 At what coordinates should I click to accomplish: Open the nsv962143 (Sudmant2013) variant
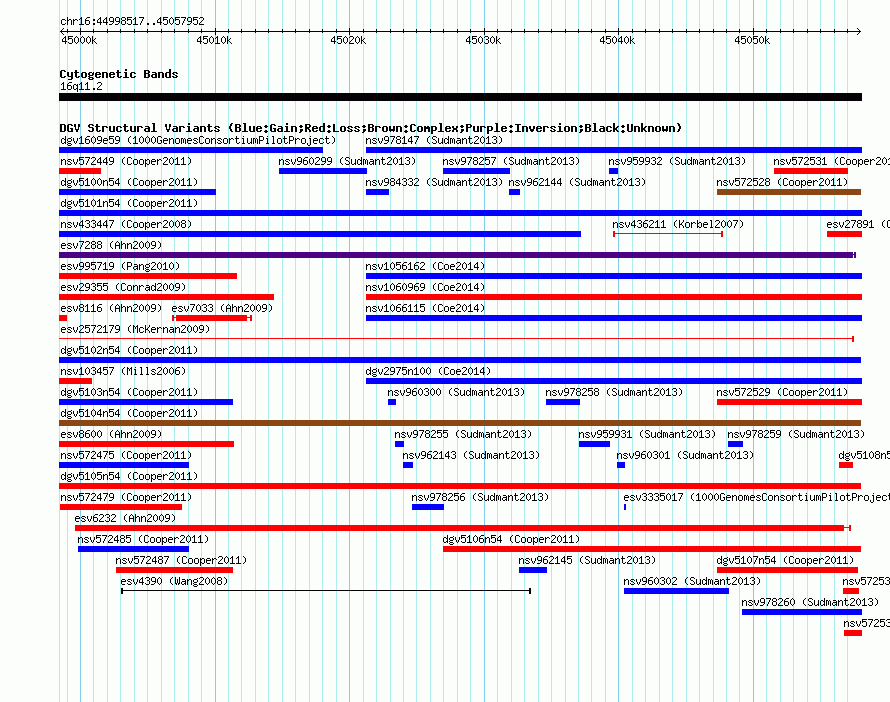click(x=471, y=455)
